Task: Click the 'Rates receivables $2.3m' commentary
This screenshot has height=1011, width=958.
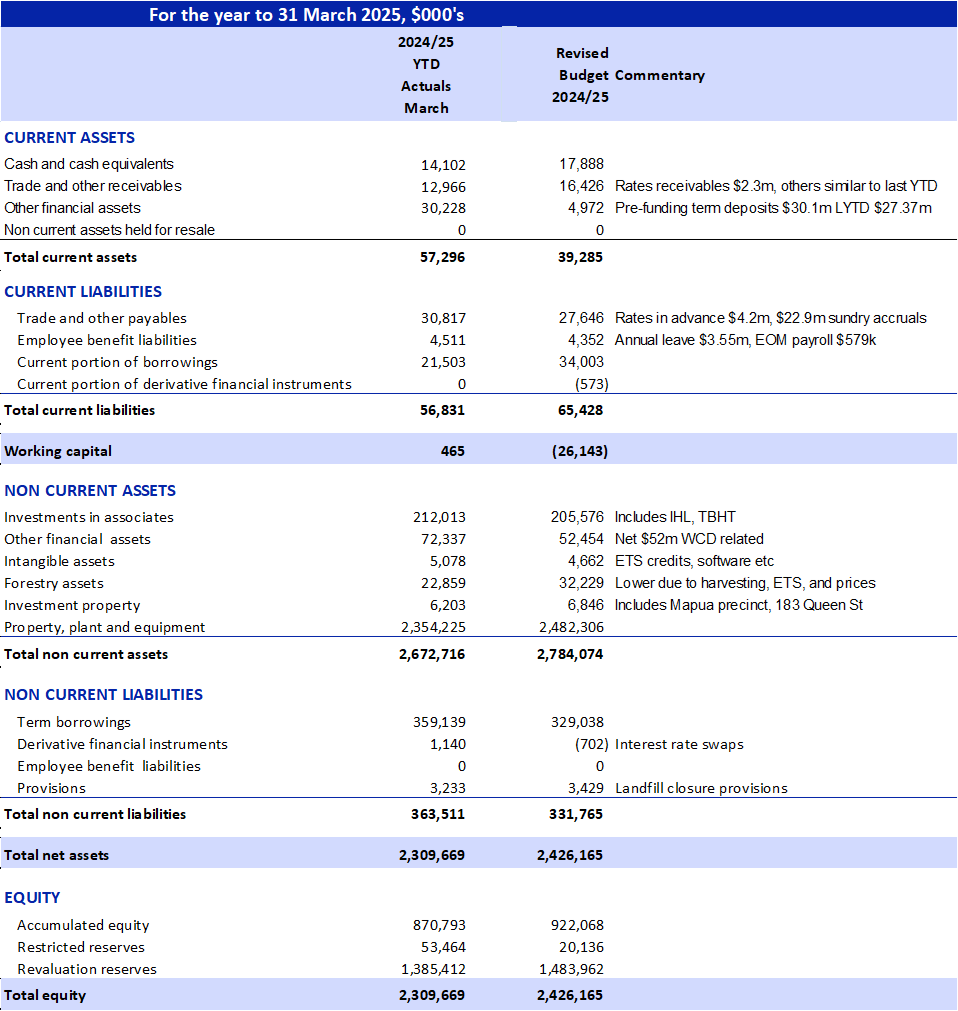Action: pos(776,186)
